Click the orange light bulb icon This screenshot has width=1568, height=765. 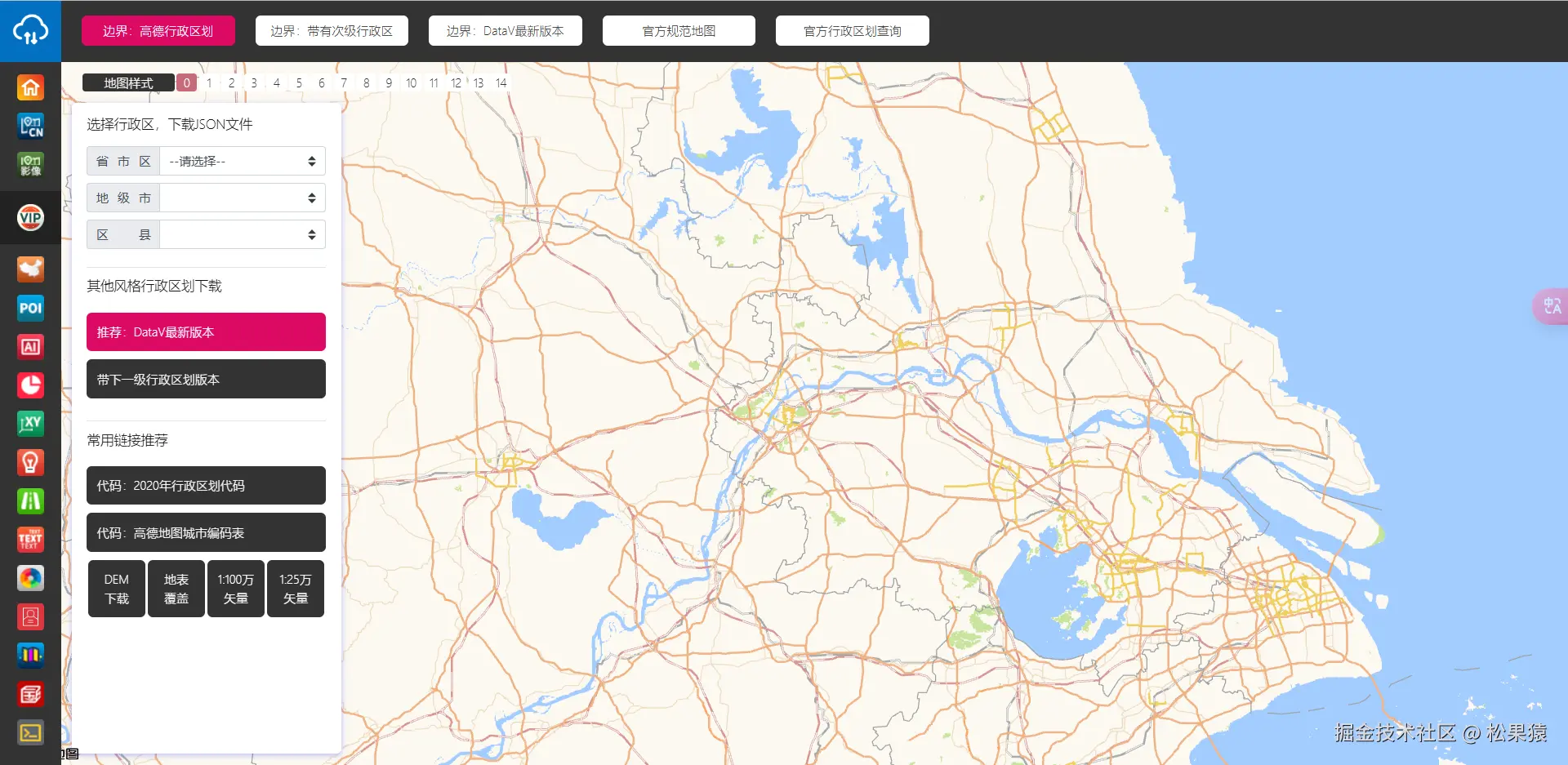(x=30, y=462)
